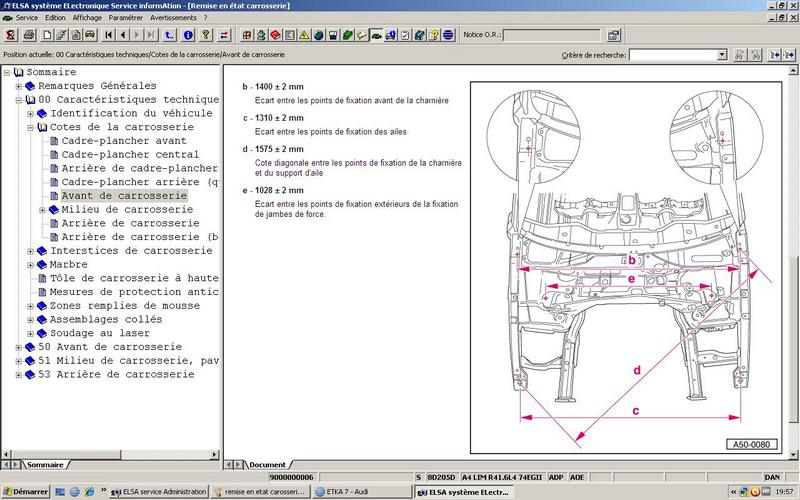Open Arrière de carrosserie page
Screen dimensions: 800x500
tap(130, 223)
